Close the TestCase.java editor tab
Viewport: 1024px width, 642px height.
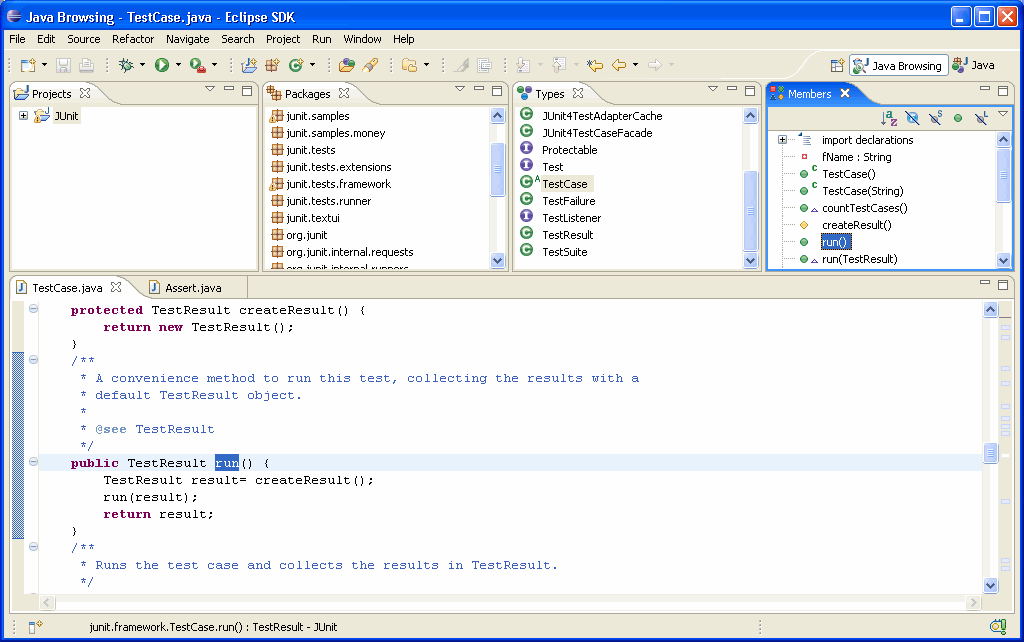pos(116,287)
